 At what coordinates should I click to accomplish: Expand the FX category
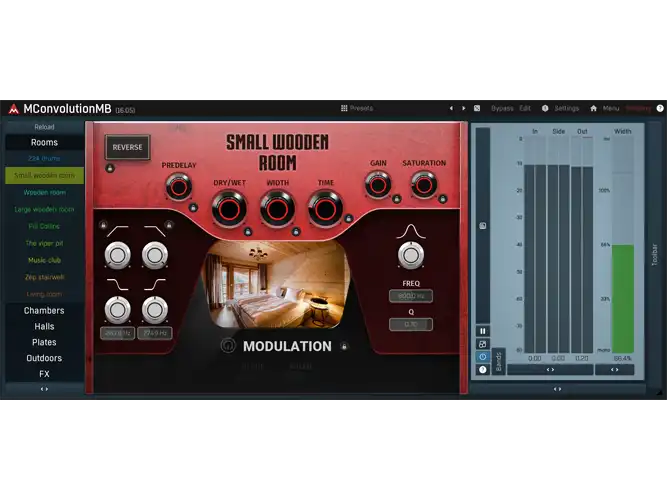click(x=44, y=374)
